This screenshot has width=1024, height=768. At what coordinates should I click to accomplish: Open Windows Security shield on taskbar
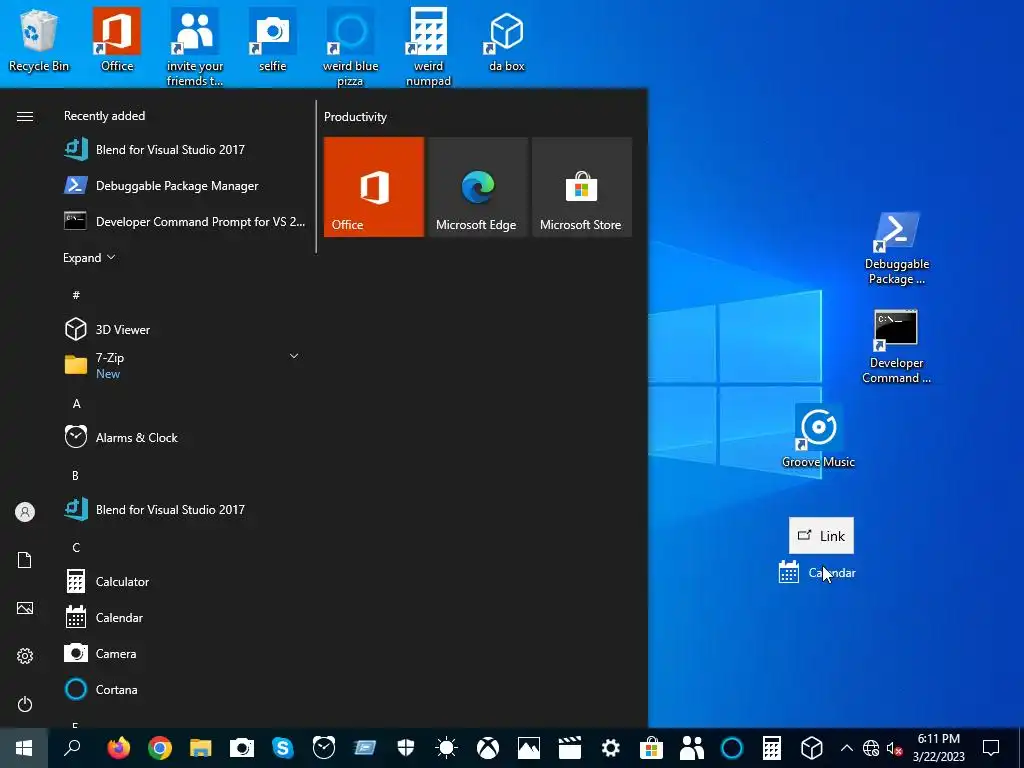406,748
